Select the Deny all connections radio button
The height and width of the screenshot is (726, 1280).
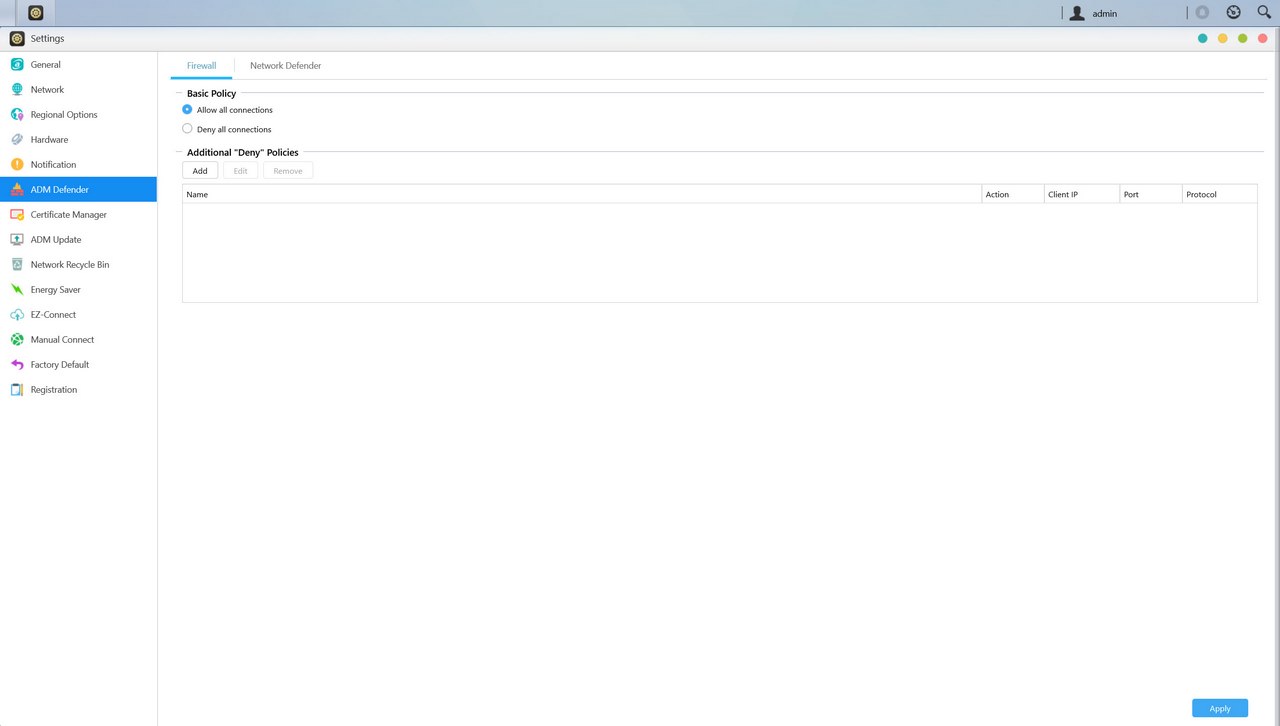coord(187,128)
